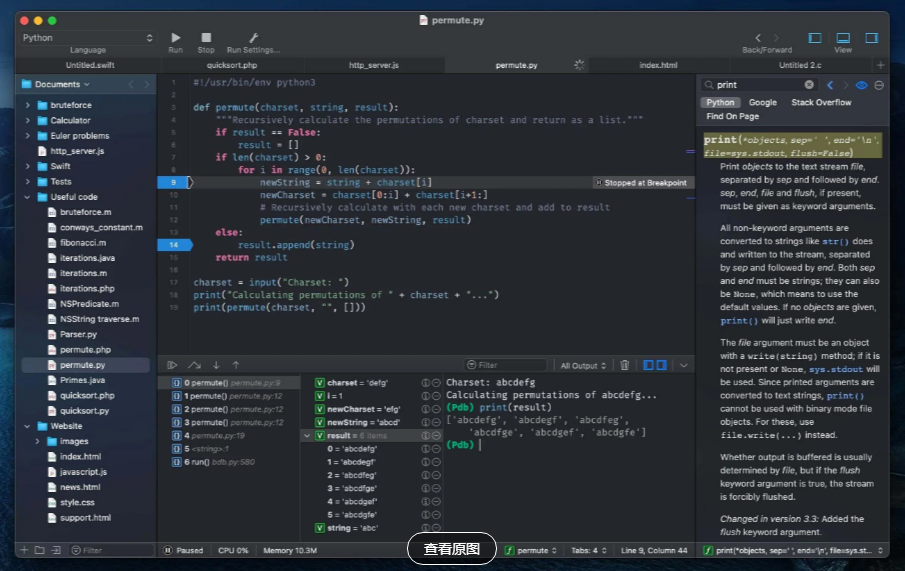The image size is (905, 571).
Task: Click the console Filter field
Action: click(506, 365)
